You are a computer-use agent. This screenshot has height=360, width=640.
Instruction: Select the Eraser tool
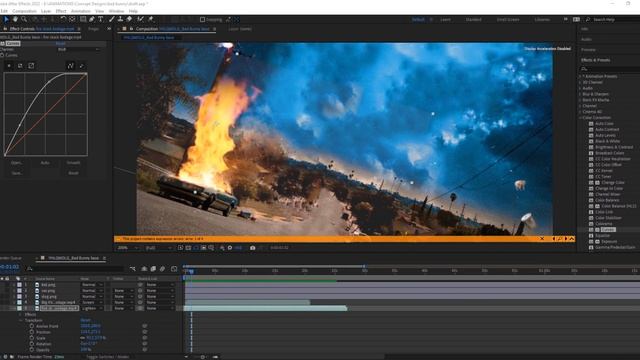[129, 19]
